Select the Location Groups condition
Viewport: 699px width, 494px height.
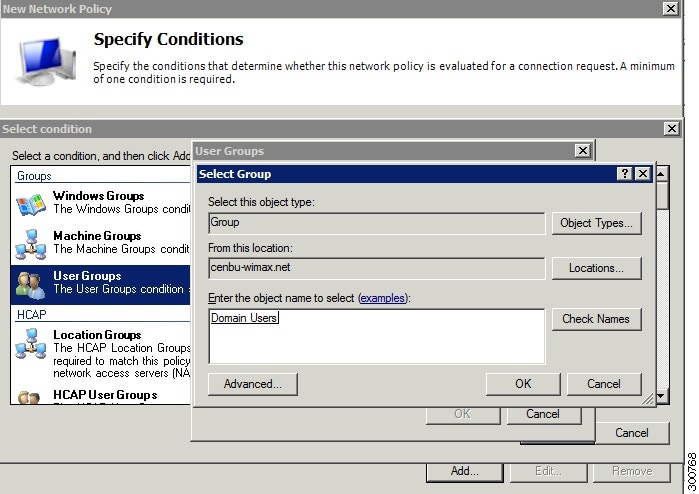[101, 354]
